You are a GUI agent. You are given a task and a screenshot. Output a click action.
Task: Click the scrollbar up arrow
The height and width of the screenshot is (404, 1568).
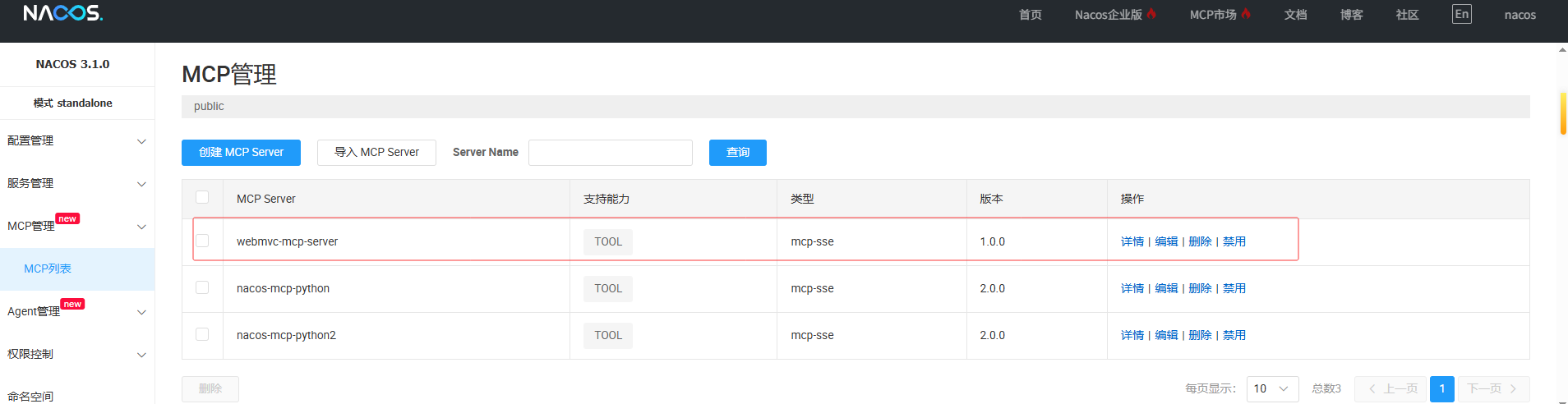click(1562, 49)
